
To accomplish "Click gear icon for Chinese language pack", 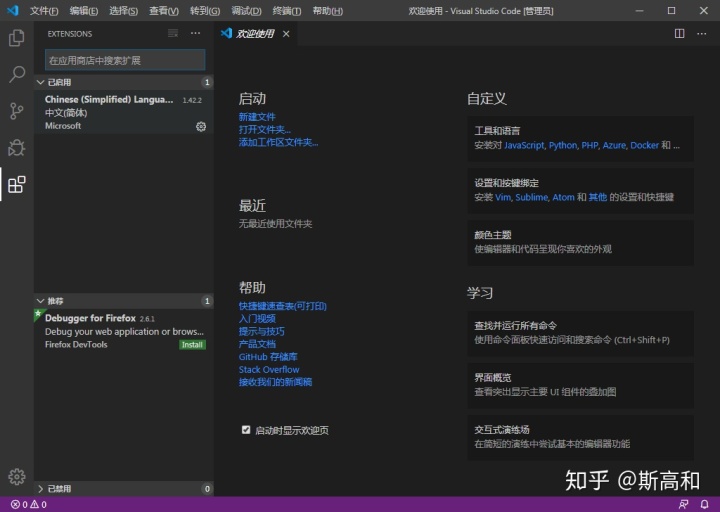I will pos(201,126).
